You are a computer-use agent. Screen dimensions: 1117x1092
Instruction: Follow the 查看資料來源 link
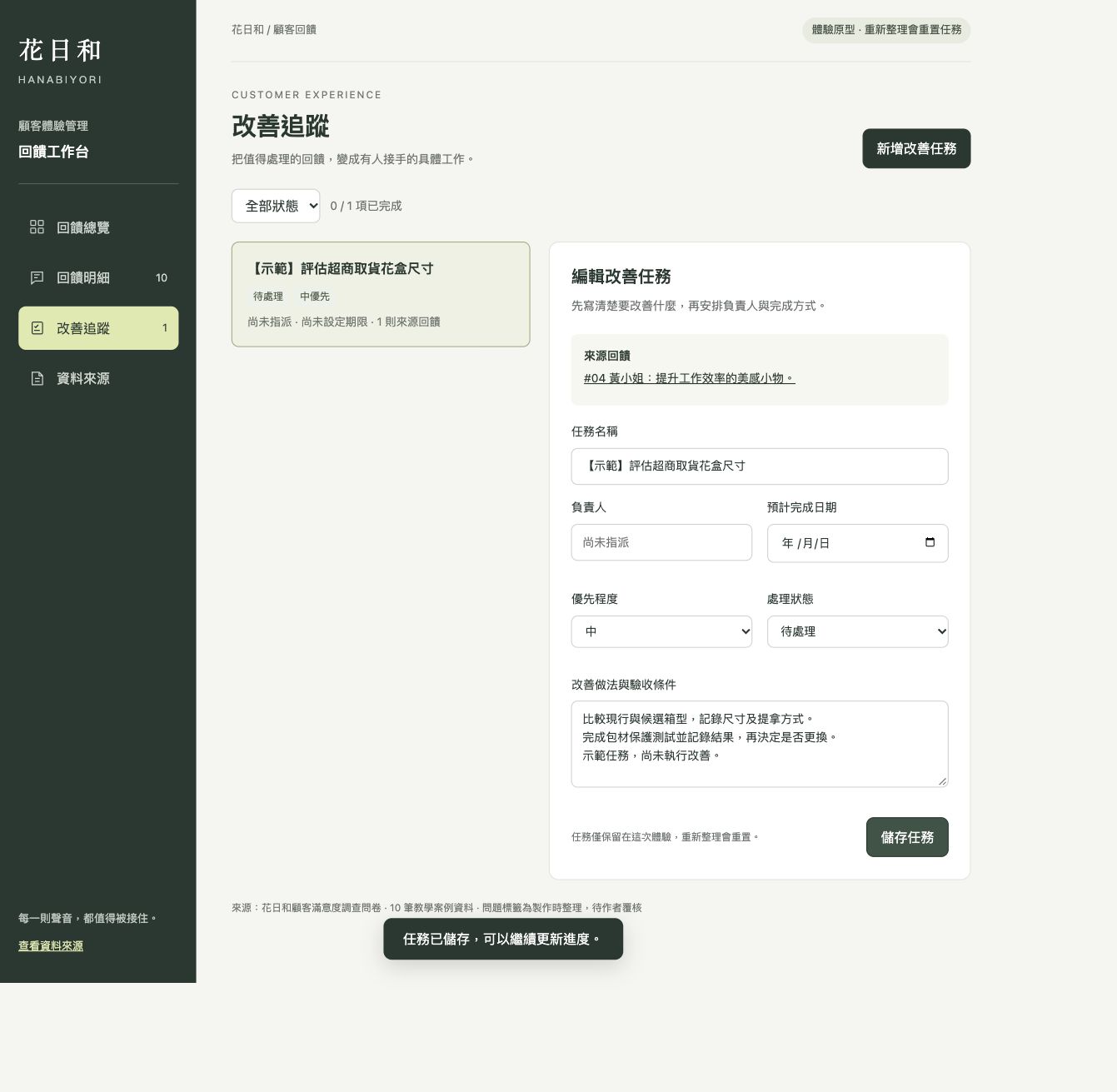[x=51, y=945]
